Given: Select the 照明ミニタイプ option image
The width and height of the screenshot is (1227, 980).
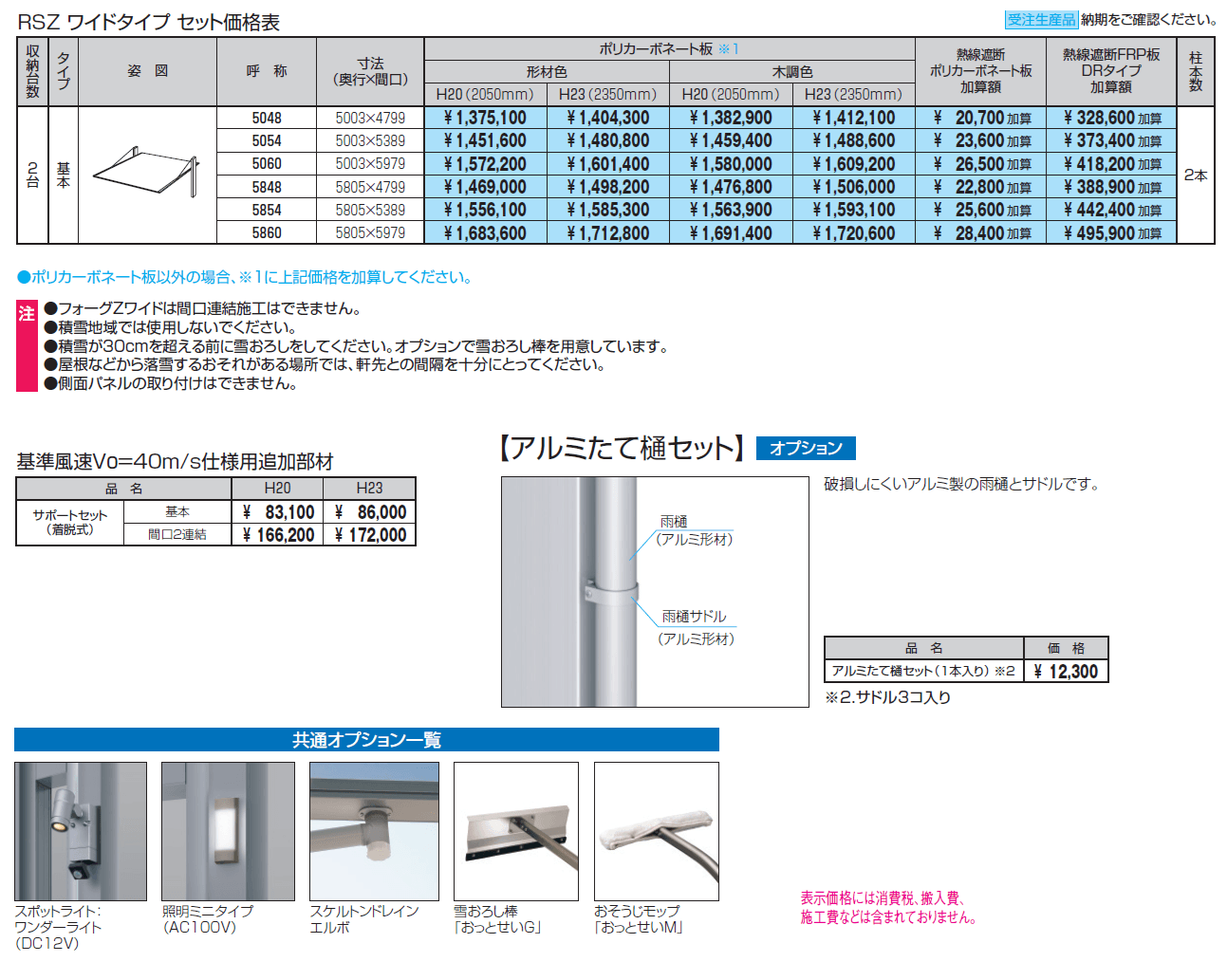Looking at the screenshot, I should click(x=228, y=832).
